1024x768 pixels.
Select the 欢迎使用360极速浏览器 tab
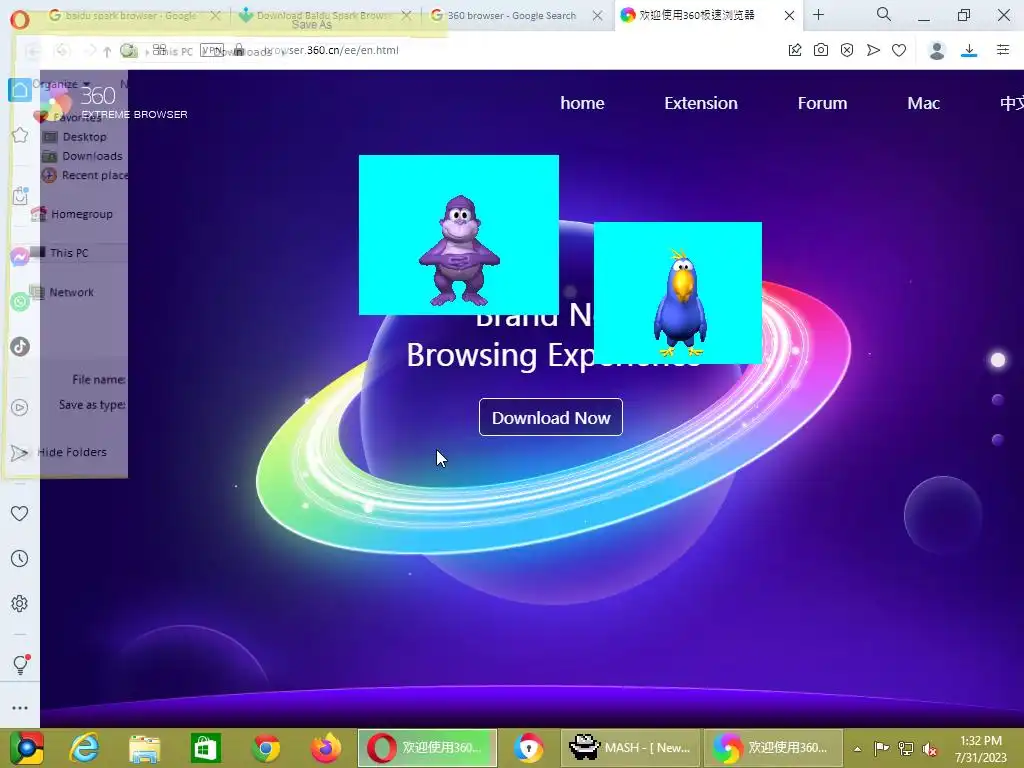(x=697, y=15)
